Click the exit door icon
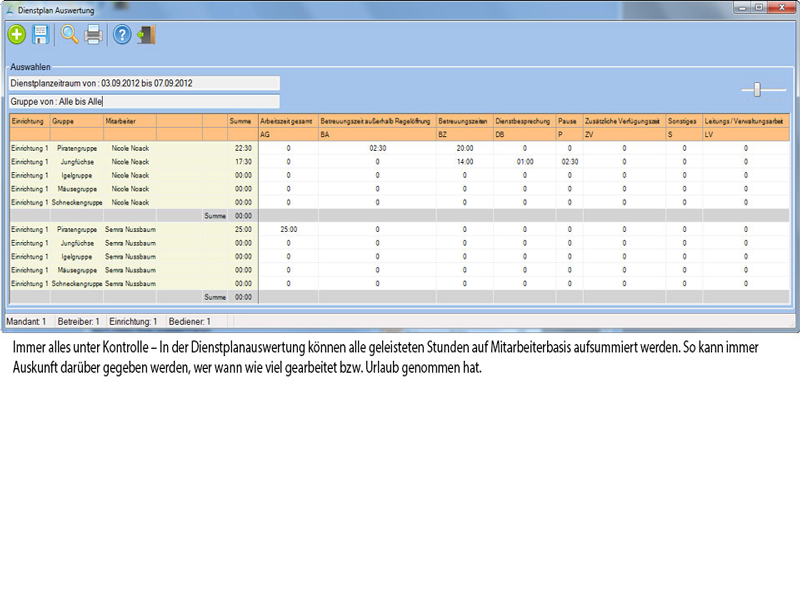Screen dimensions: 800x600 click(x=147, y=35)
